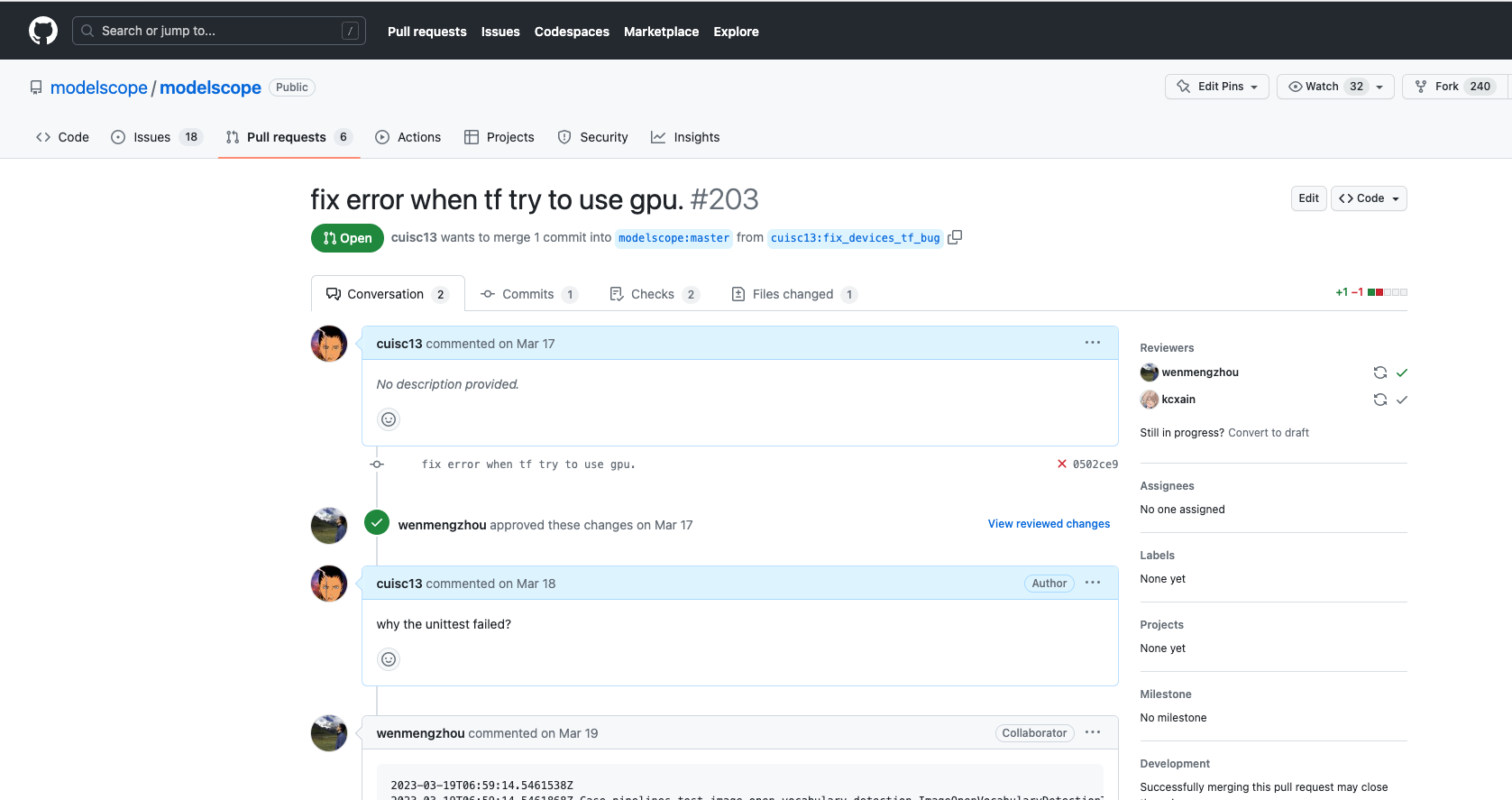Click the repository book icon
1512x800 pixels.
pos(36,87)
